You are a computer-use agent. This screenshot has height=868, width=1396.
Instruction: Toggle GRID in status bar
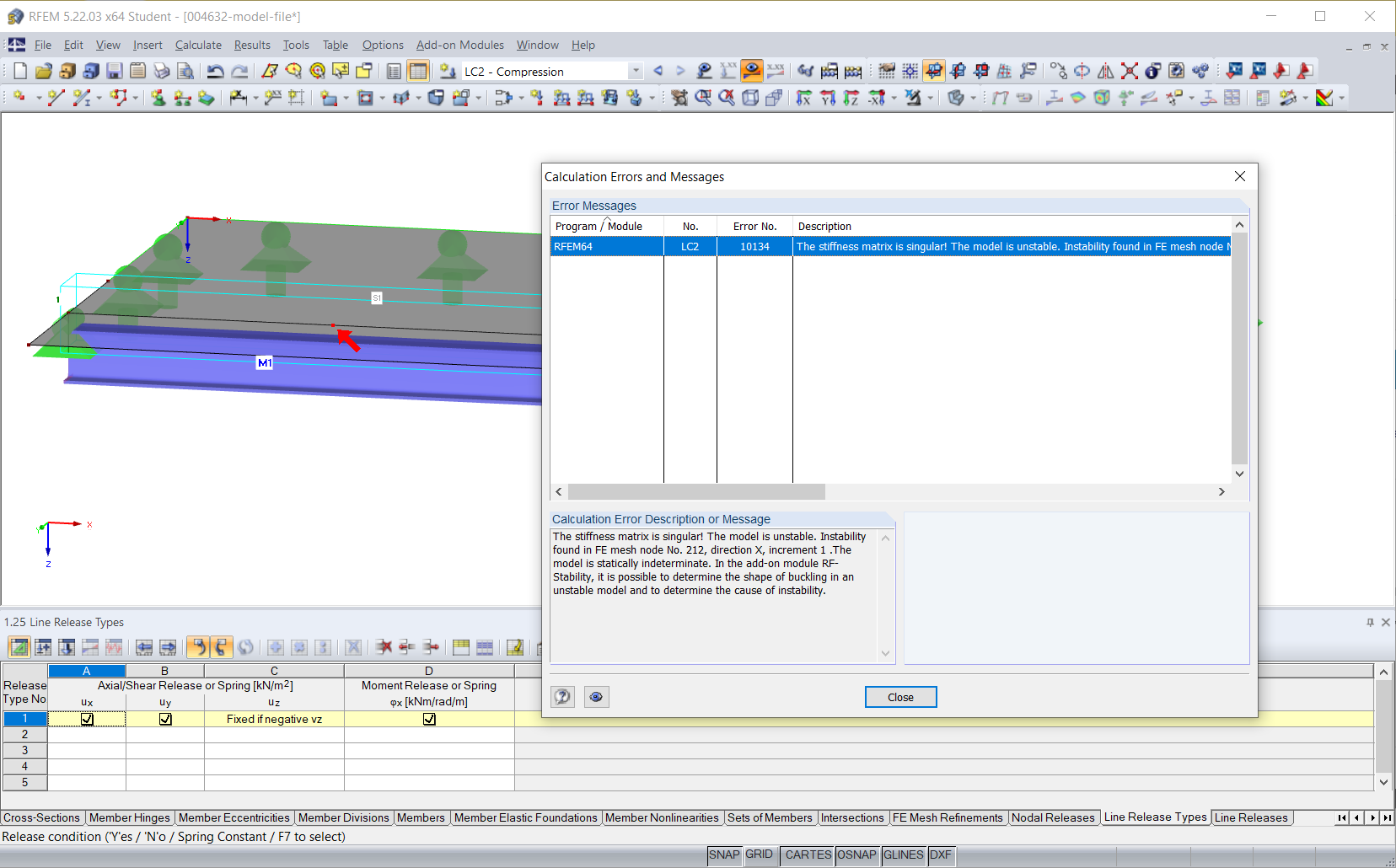tap(759, 855)
